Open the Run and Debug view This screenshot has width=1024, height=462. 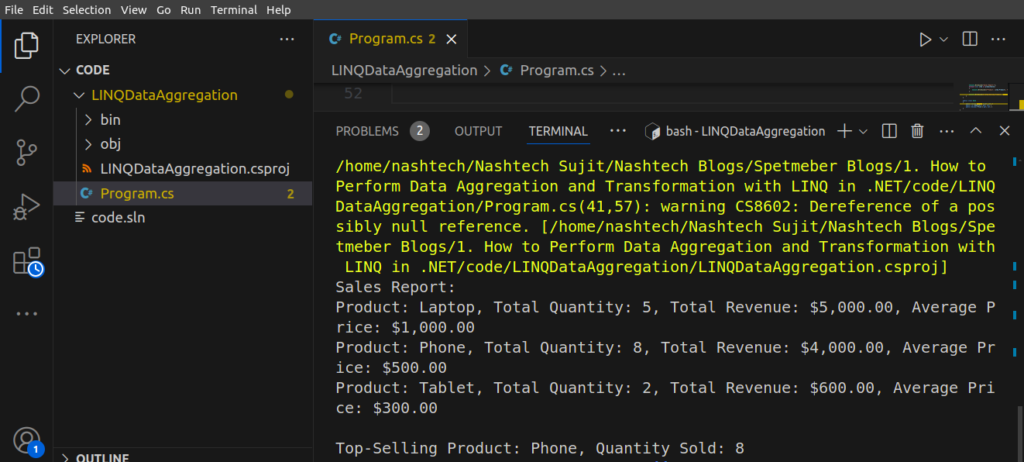tap(27, 208)
